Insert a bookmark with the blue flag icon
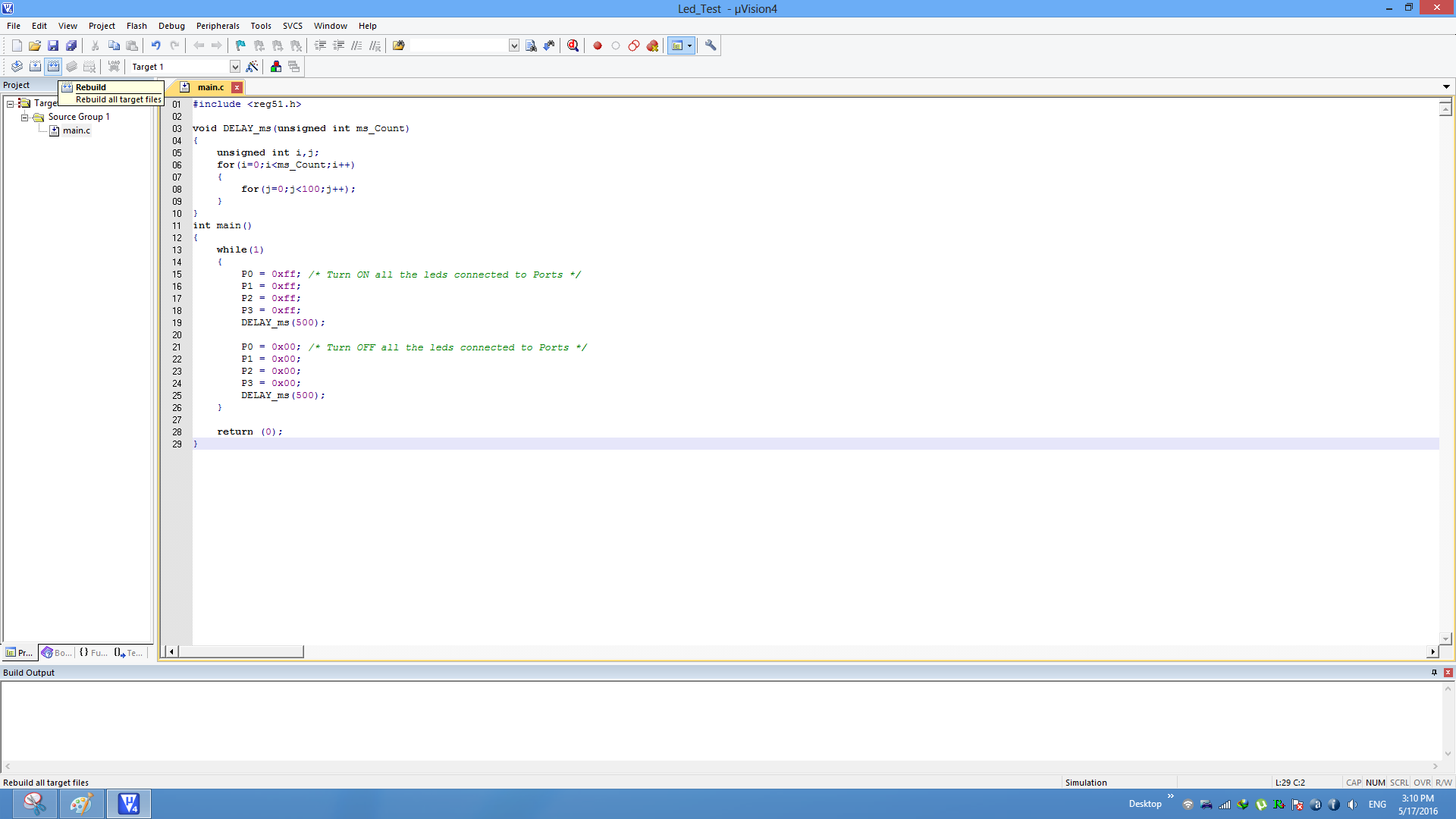1456x819 pixels. (x=240, y=45)
